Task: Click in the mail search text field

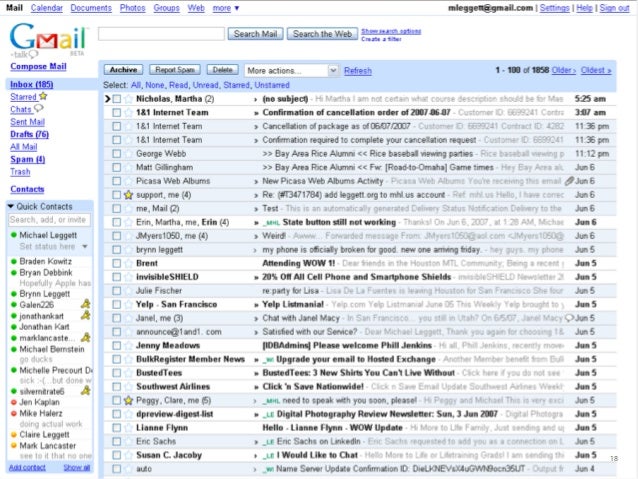Action: tap(161, 34)
